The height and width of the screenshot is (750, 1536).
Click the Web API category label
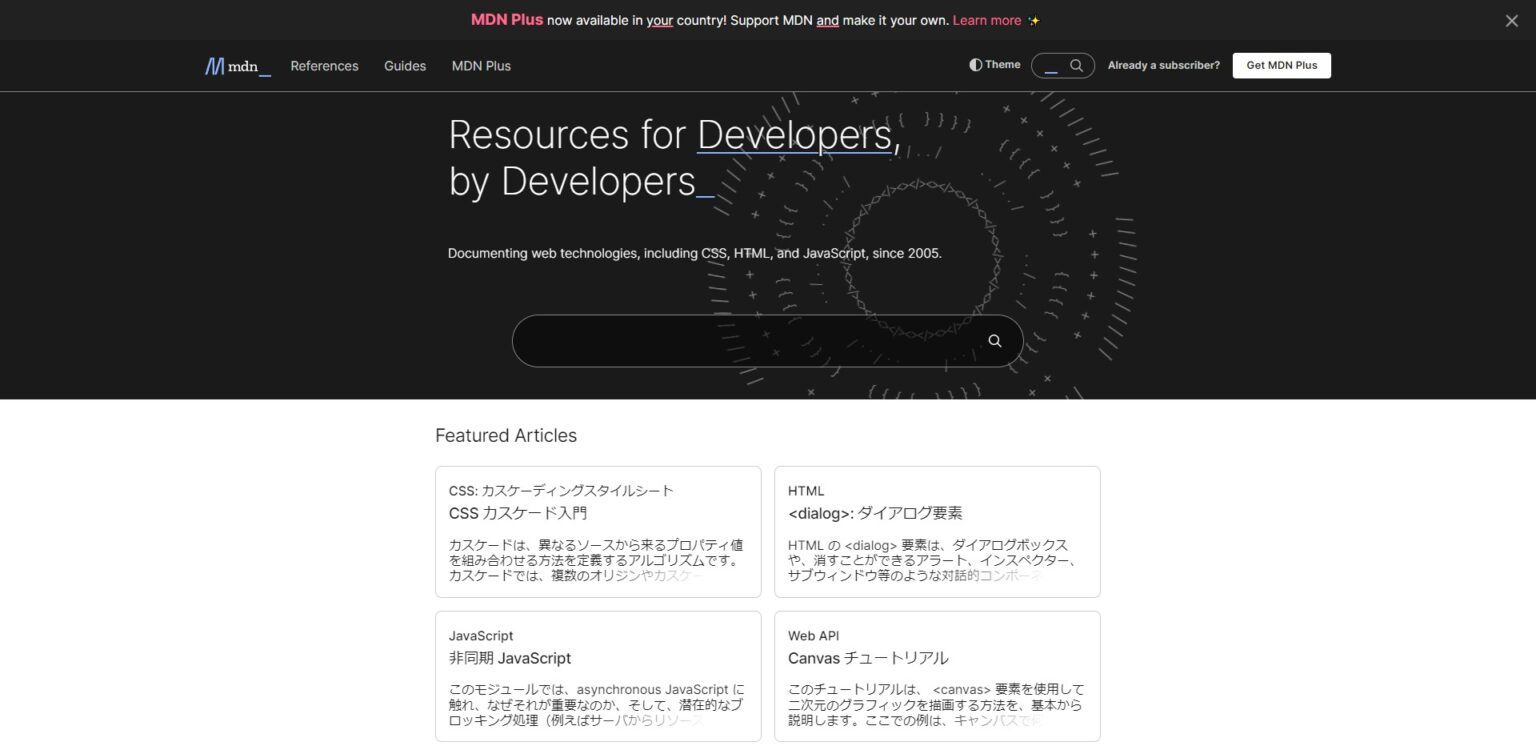click(814, 636)
